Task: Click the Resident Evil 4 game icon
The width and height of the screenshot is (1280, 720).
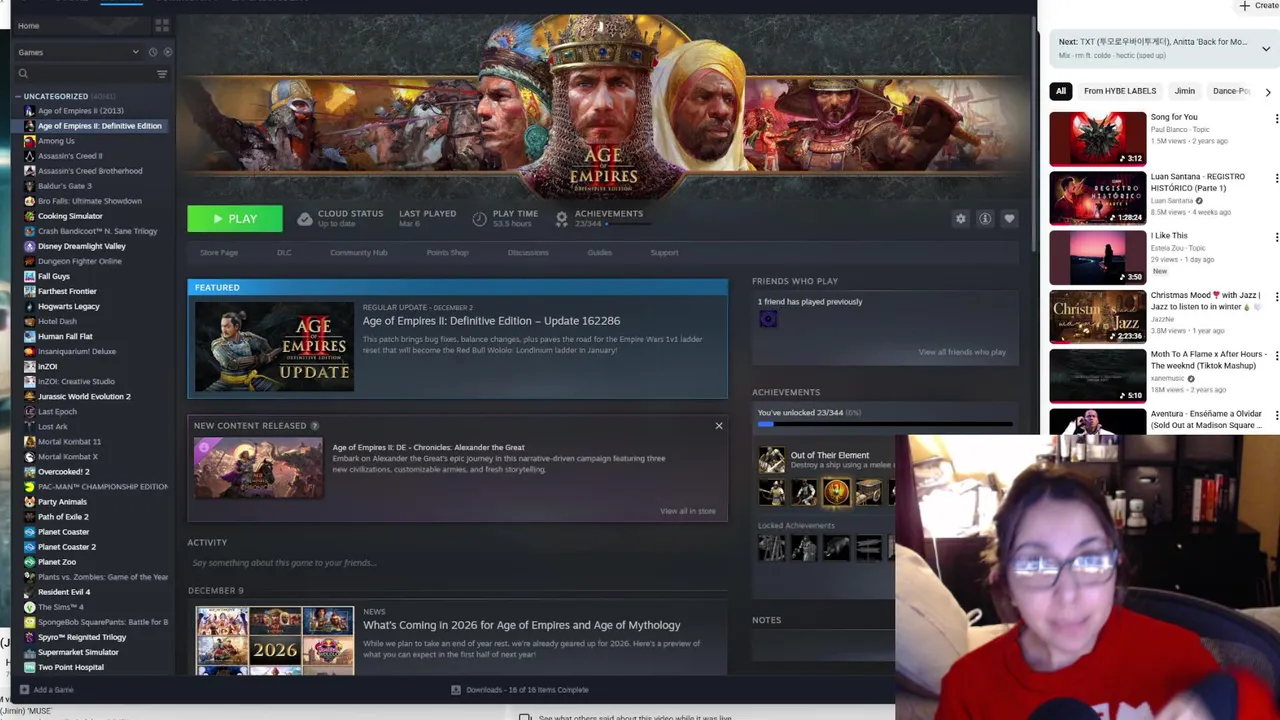Action: pyautogui.click(x=29, y=592)
